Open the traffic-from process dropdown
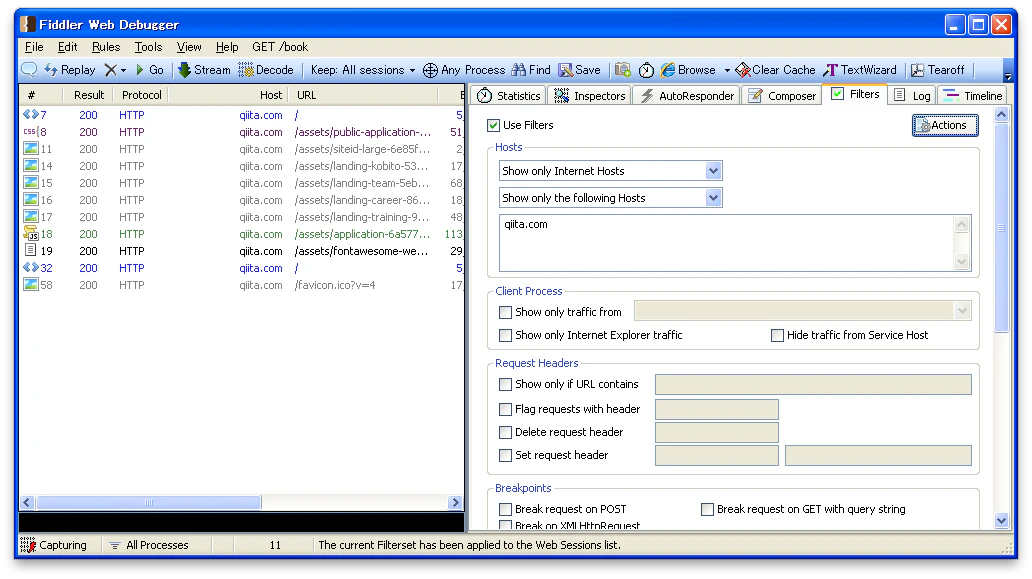Screen dimensions: 1032x579 pyautogui.click(x=962, y=311)
